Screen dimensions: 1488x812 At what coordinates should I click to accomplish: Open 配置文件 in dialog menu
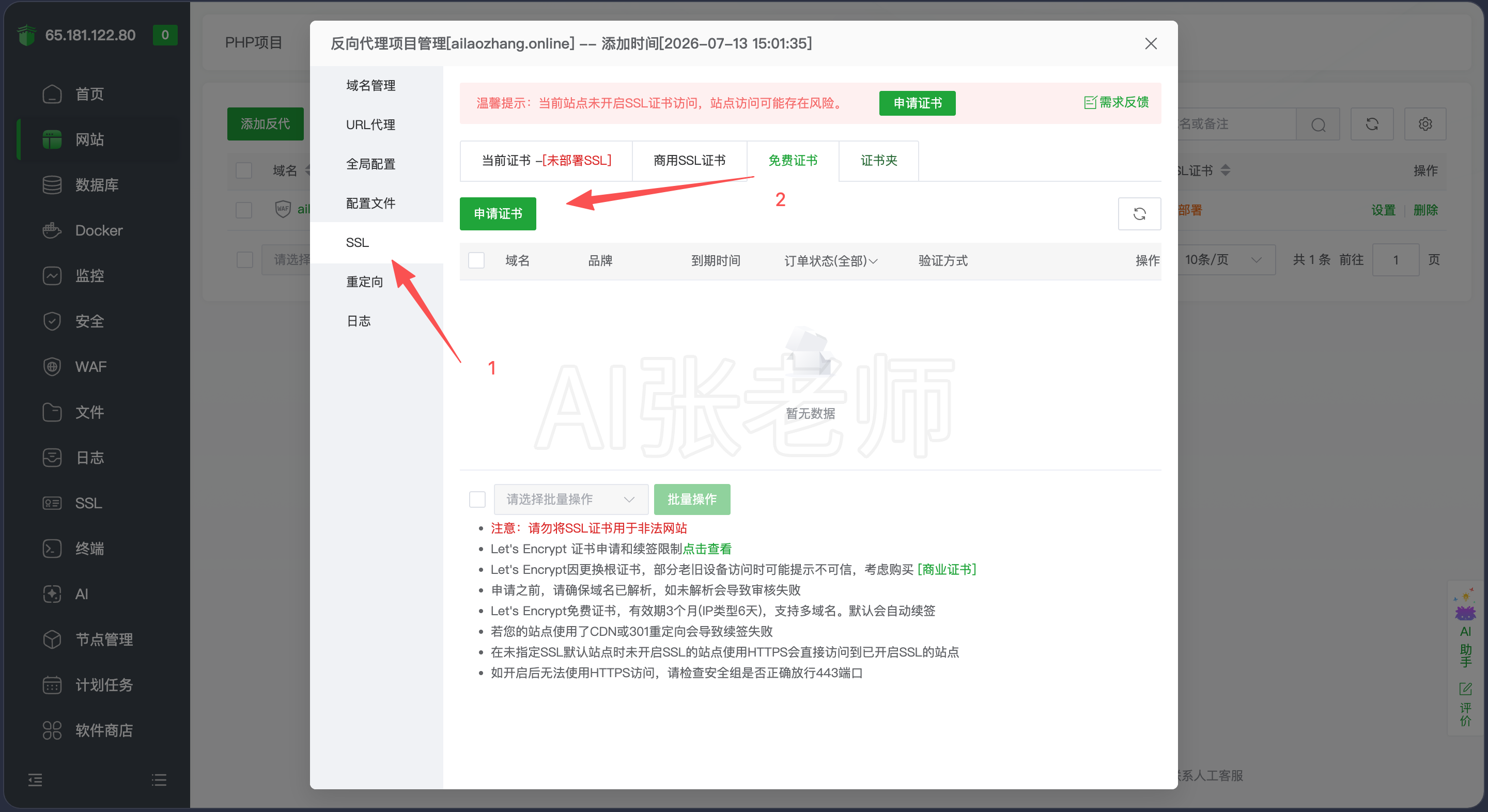point(371,204)
